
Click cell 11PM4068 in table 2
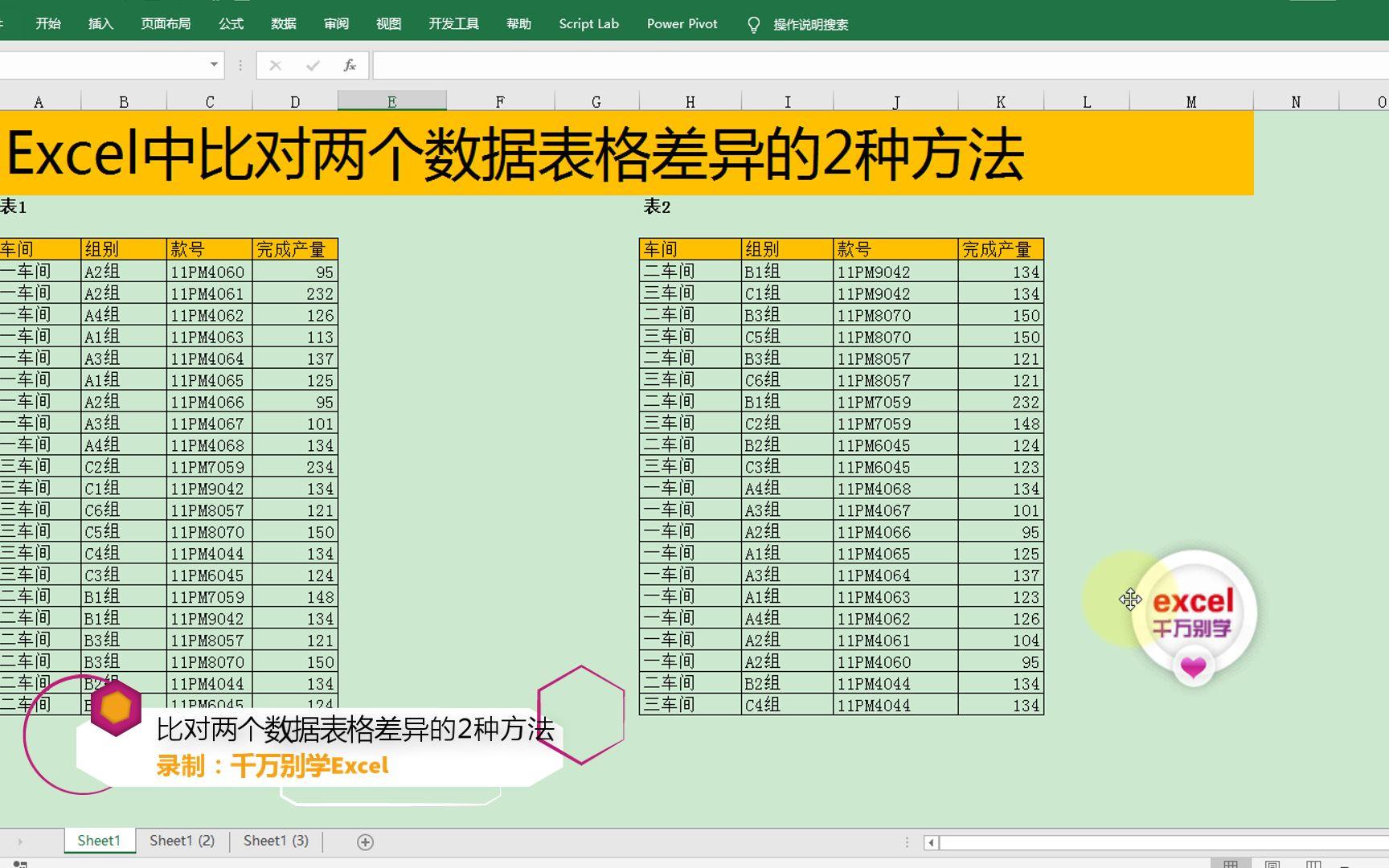click(895, 489)
